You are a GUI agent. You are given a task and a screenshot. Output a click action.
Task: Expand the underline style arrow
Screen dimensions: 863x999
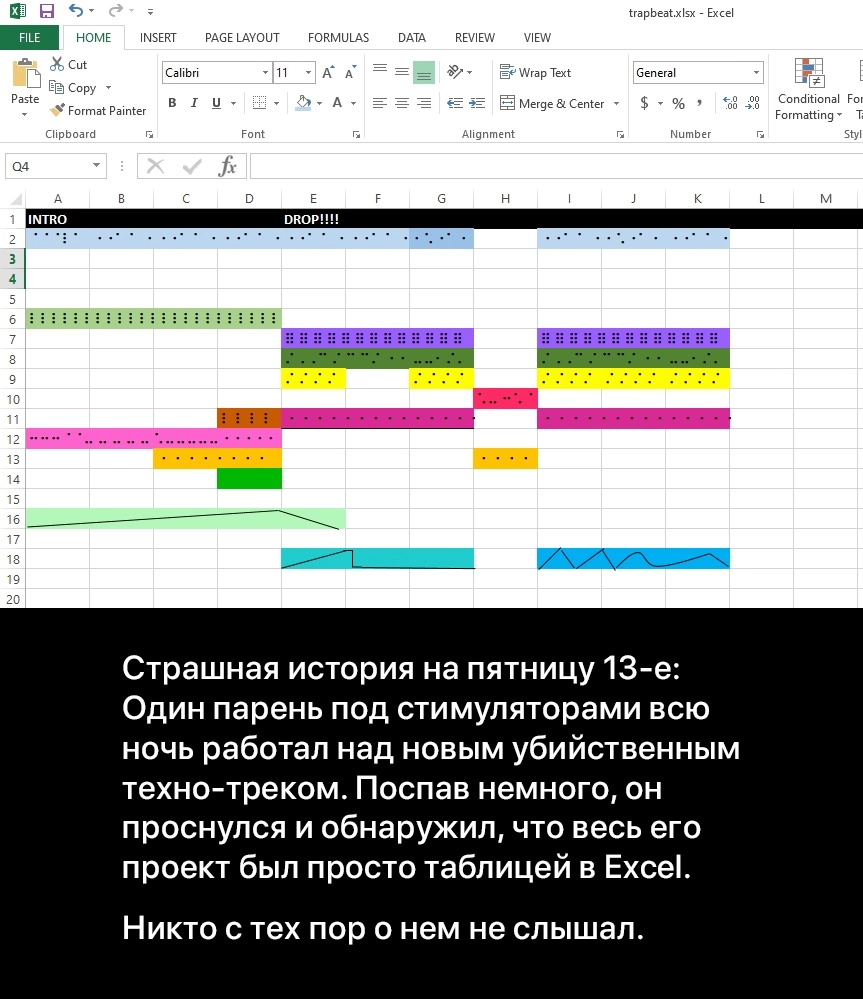(234, 103)
